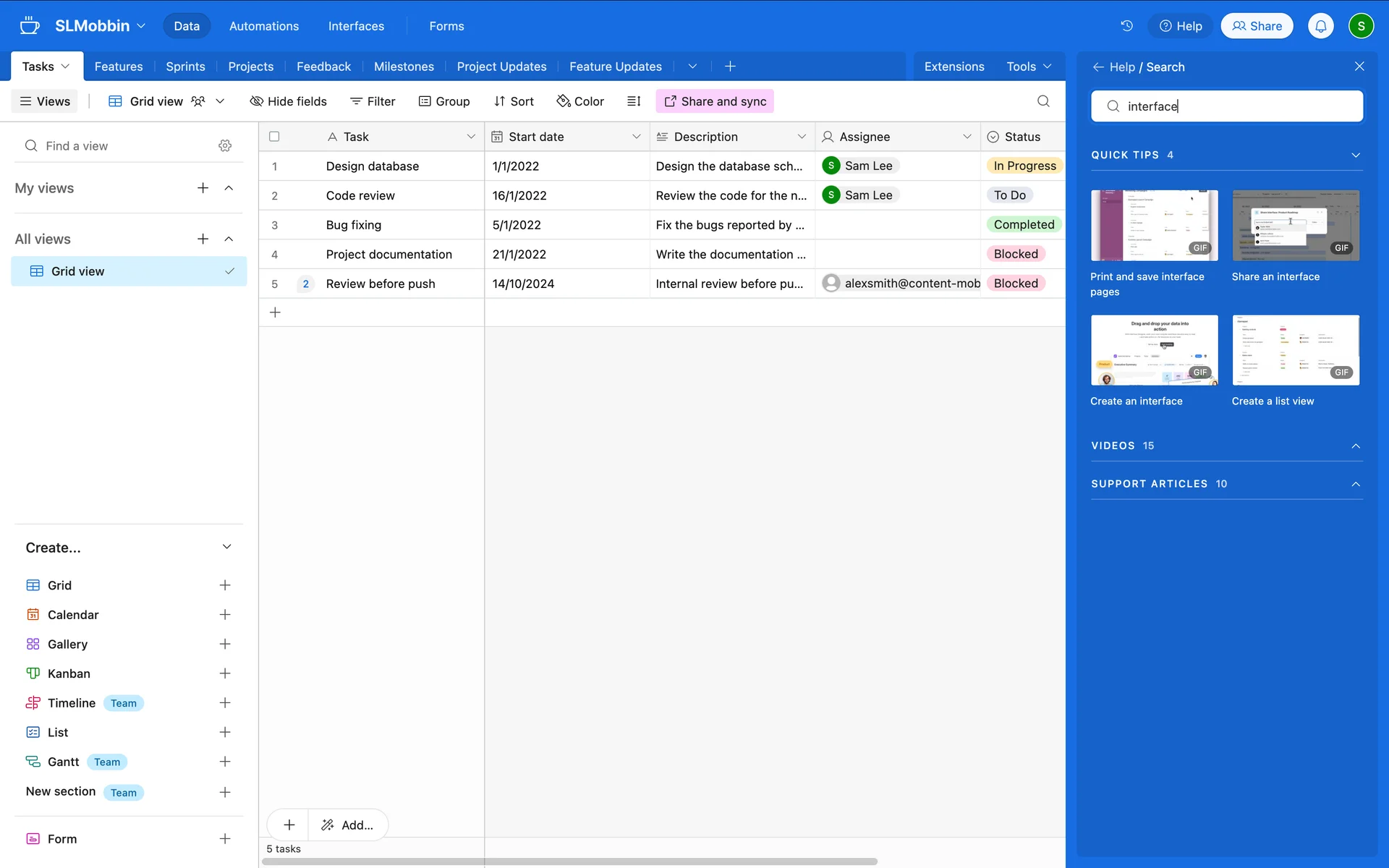
Task: Collapse the Create section chevron
Action: [x=226, y=548]
